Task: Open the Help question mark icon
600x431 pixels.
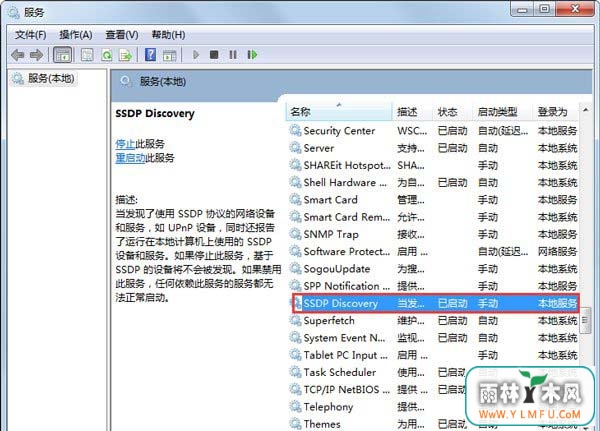Action: pyautogui.click(x=150, y=55)
